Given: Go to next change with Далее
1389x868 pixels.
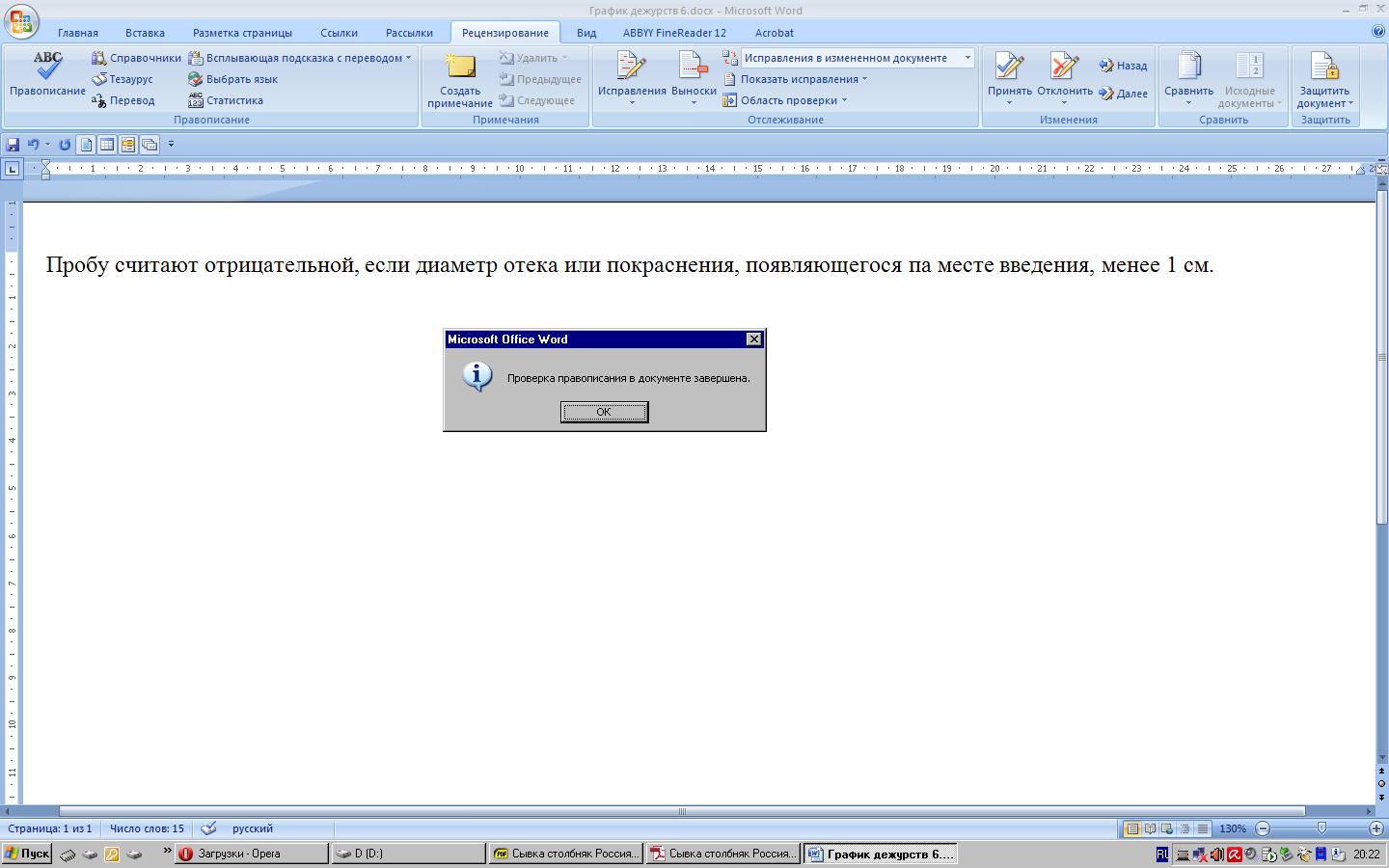Looking at the screenshot, I should (x=1123, y=94).
